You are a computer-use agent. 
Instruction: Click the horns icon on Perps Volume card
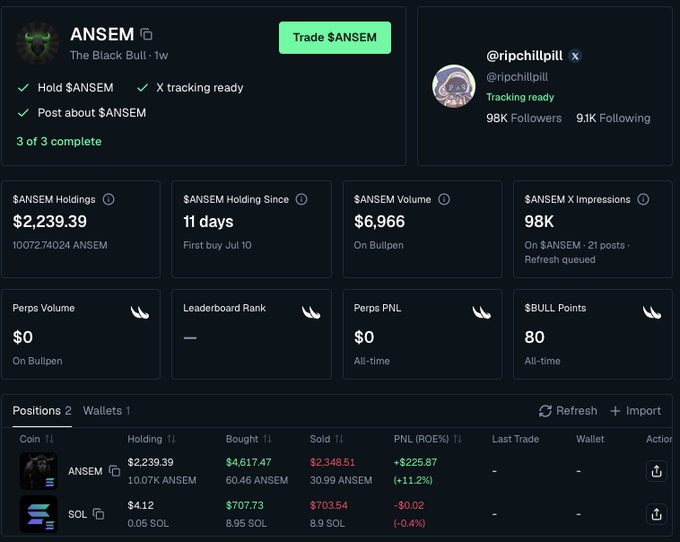[x=140, y=312]
